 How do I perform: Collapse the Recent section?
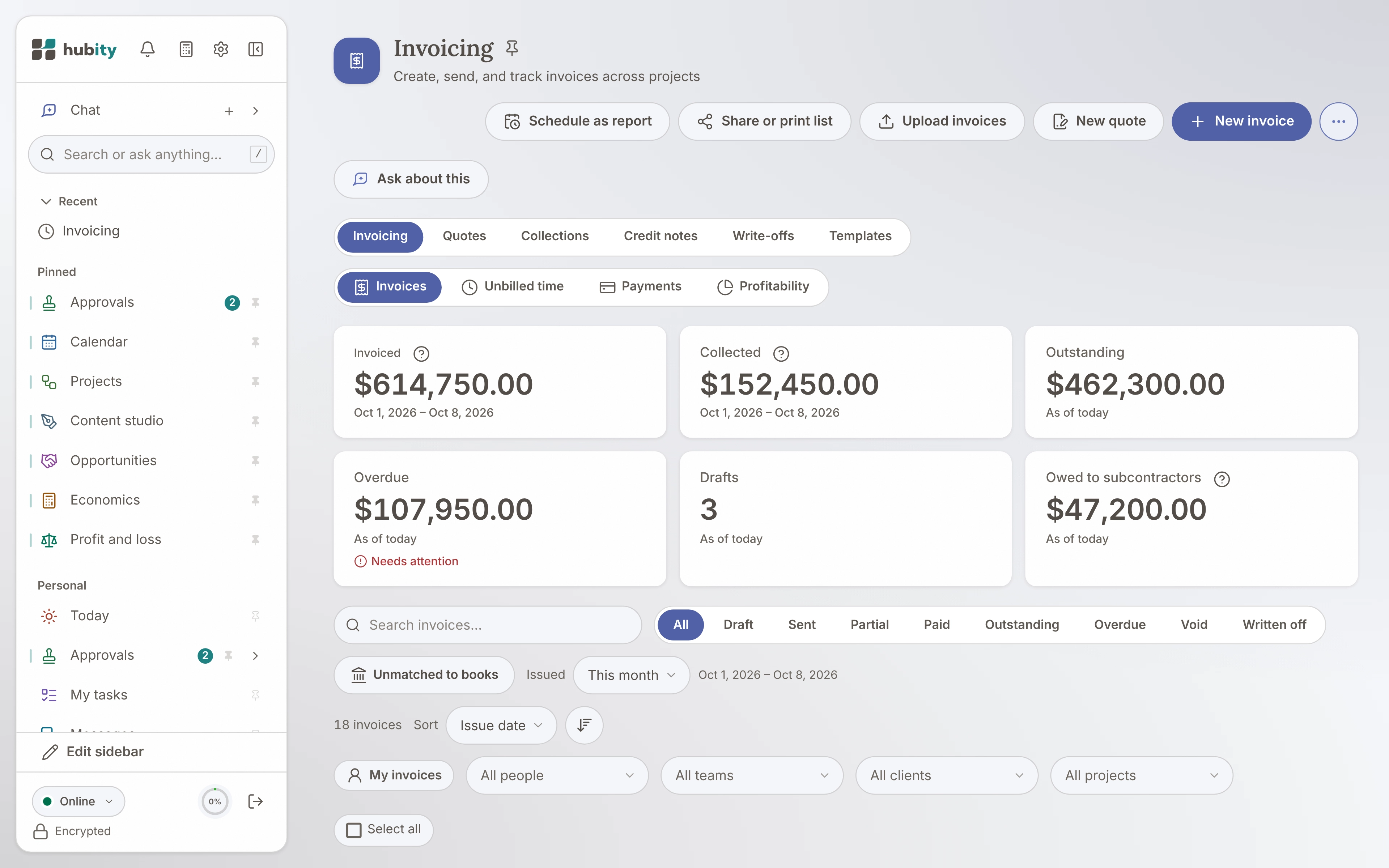click(69, 201)
